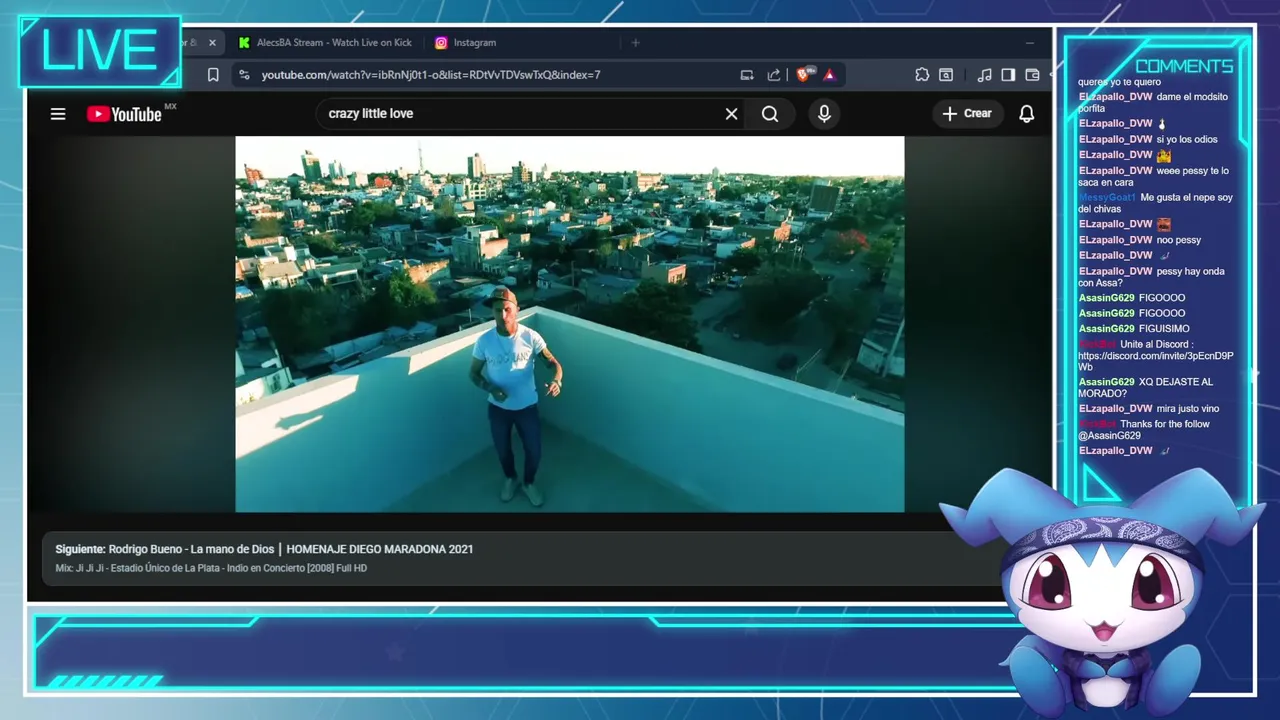Open the Brave playlist music note icon
Screen dimensions: 1280x720
click(984, 75)
